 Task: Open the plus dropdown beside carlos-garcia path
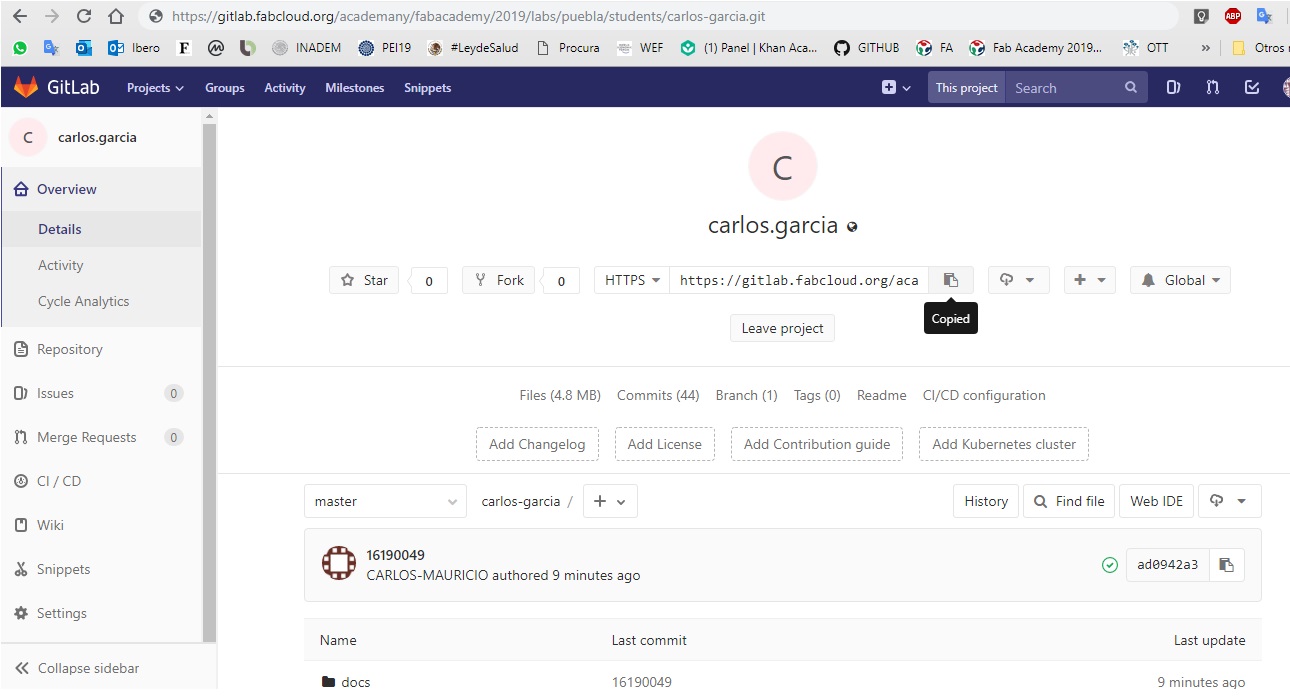click(x=609, y=501)
